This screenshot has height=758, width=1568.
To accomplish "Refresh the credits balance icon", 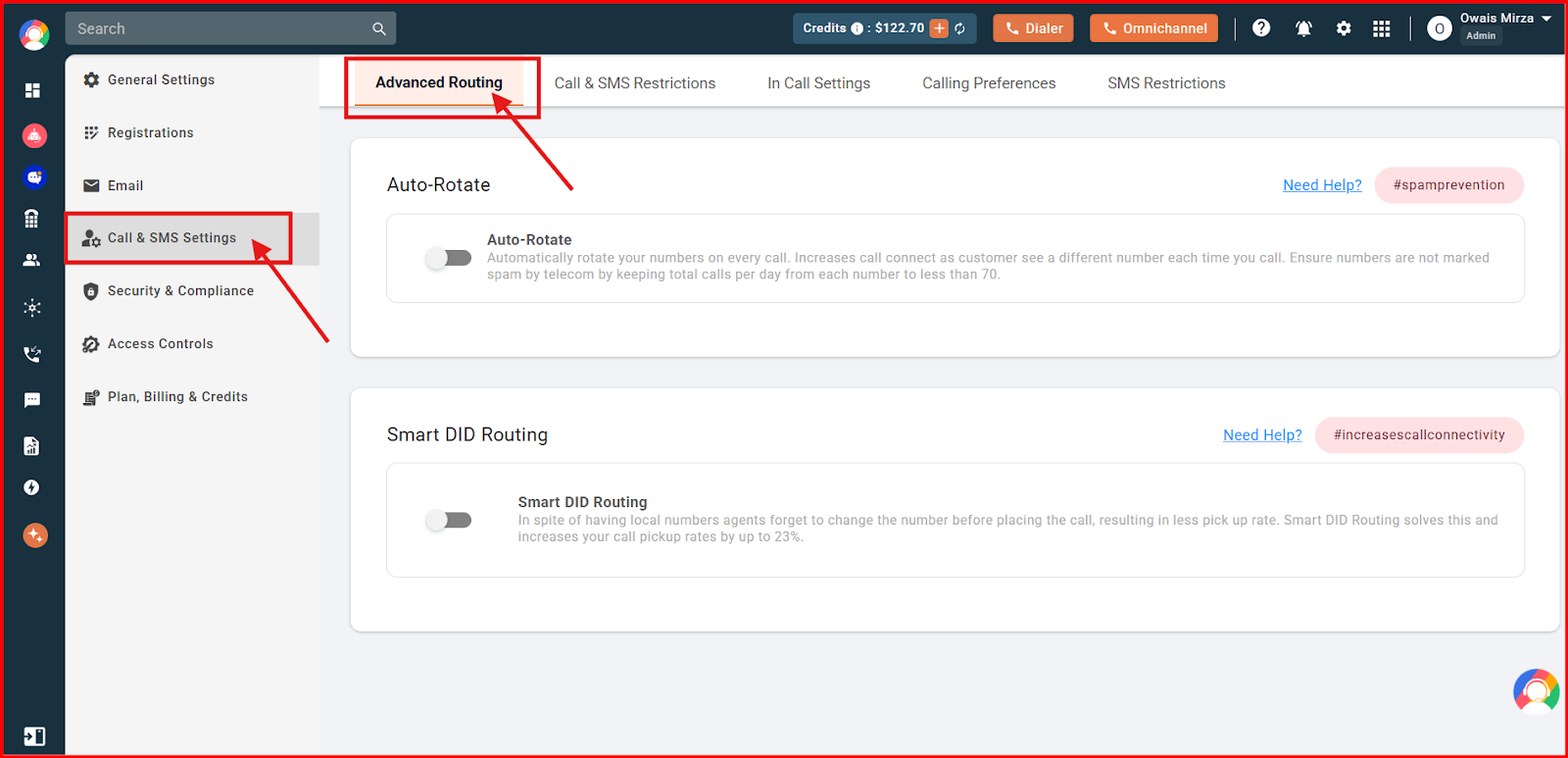I will (960, 28).
